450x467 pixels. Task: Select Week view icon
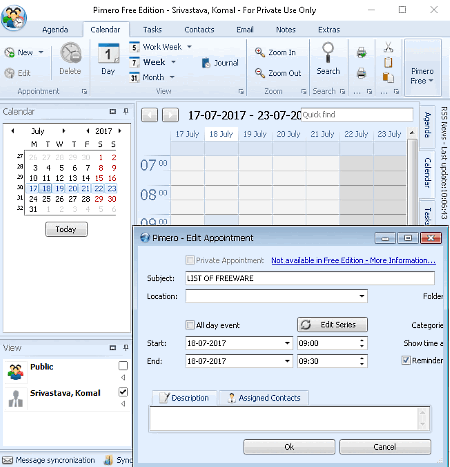[134, 62]
